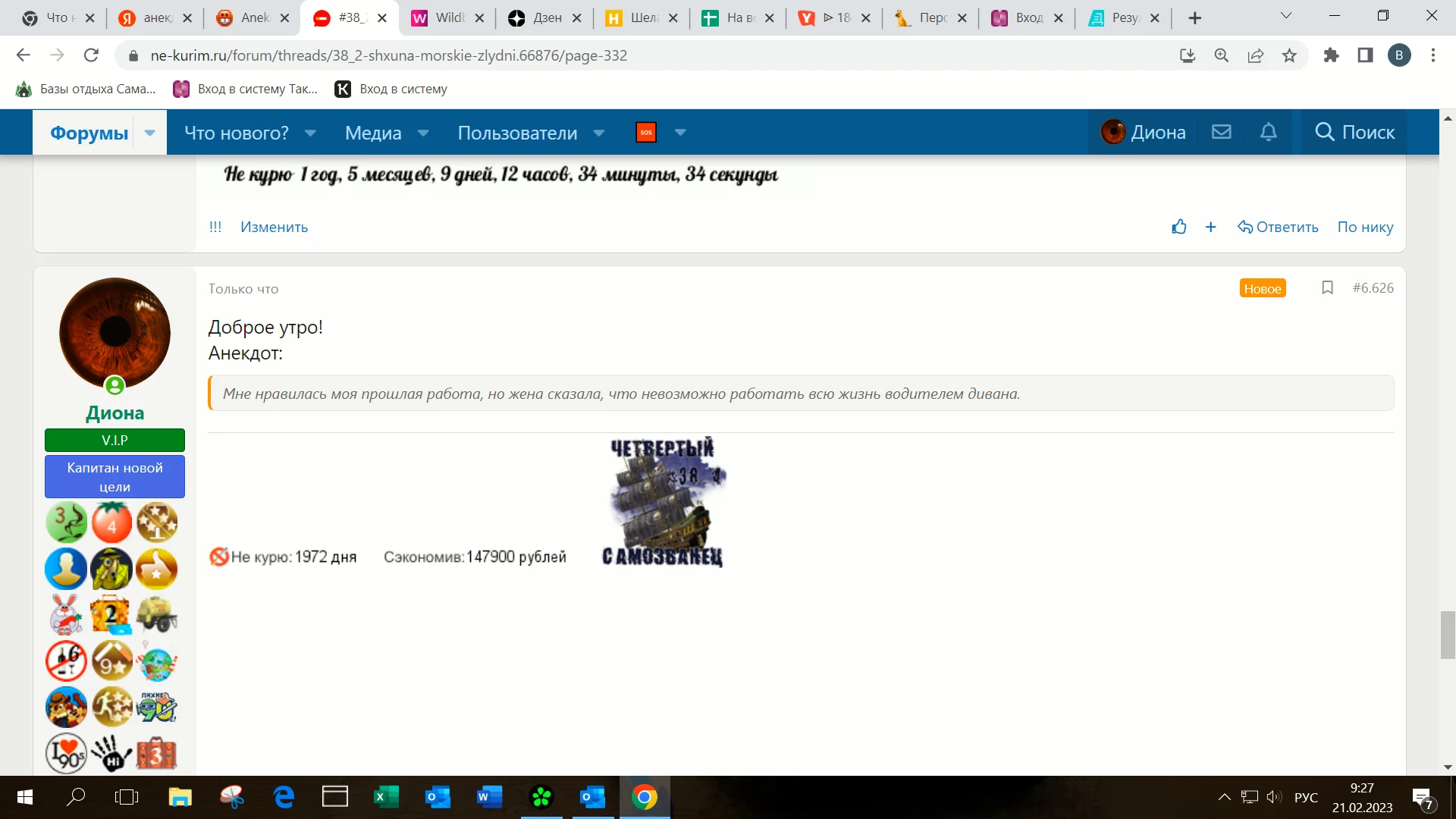Image resolution: width=1456 pixels, height=819 pixels.
Task: Click the plus icon next to like
Action: click(x=1210, y=227)
